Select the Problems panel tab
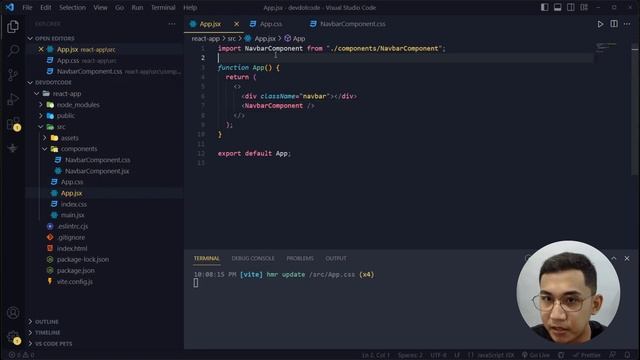 coord(300,258)
